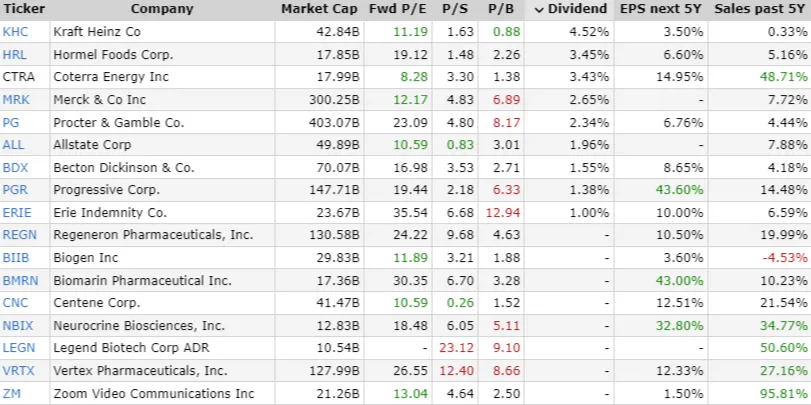Select Biogen Inc company name
Image resolution: width=811 pixels, height=405 pixels.
85,258
